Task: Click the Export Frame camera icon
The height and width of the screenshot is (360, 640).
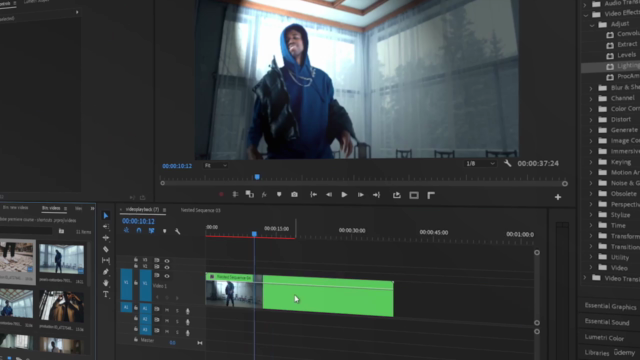Action: click(294, 195)
